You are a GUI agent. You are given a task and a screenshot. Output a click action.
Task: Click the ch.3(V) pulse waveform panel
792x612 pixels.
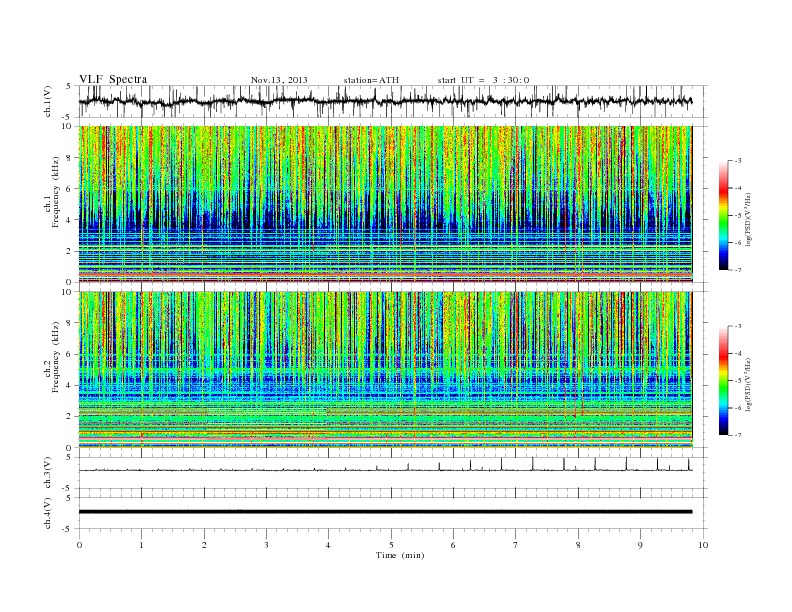(393, 473)
